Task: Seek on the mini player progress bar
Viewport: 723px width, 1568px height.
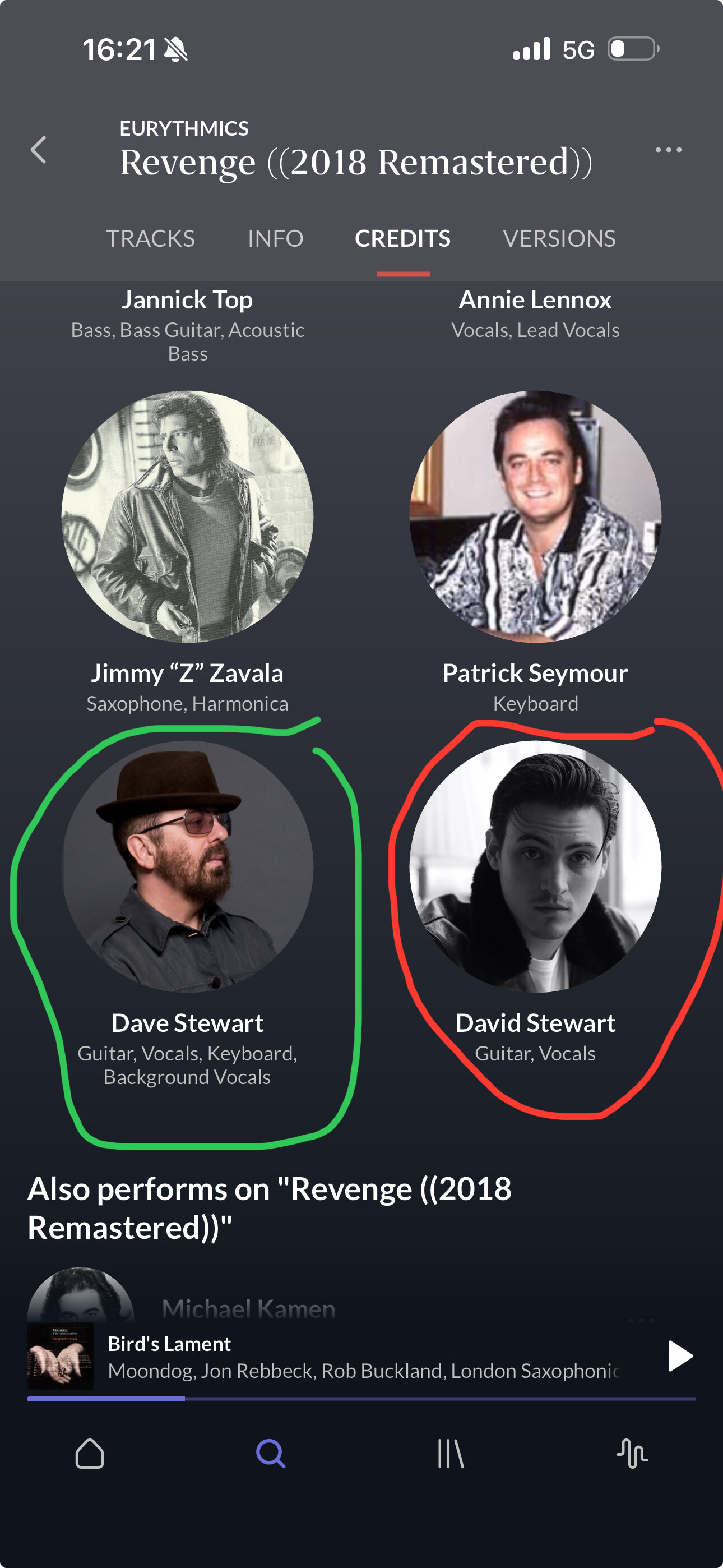Action: click(361, 1399)
